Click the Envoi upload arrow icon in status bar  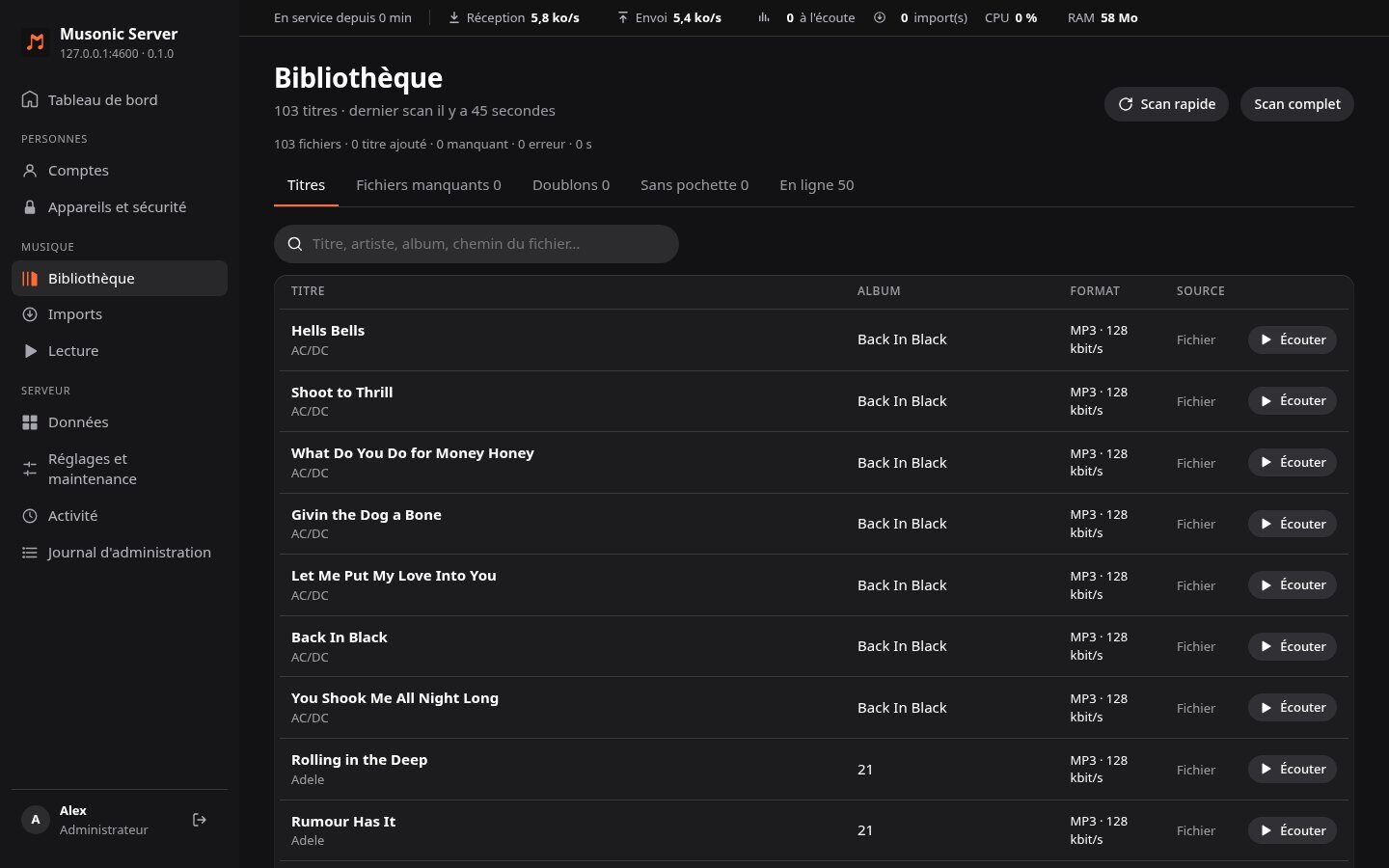coord(622,17)
